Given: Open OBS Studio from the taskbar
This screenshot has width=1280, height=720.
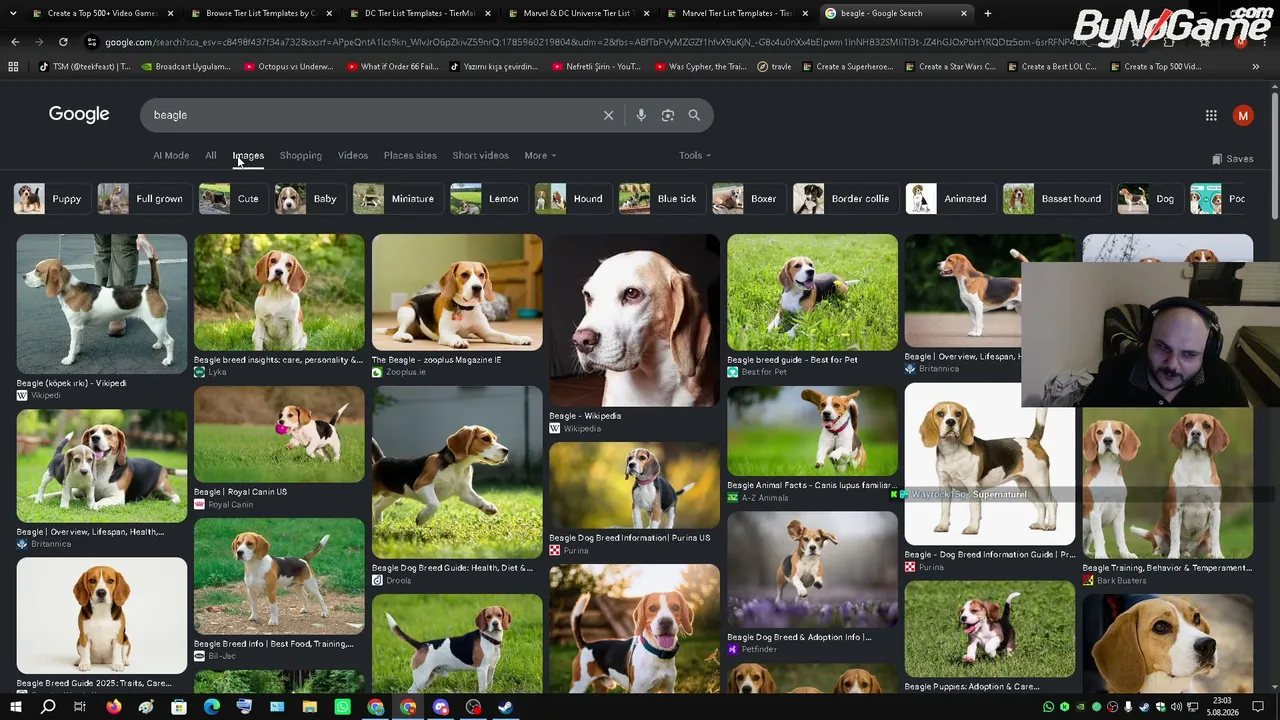Looking at the screenshot, I should pos(473,707).
